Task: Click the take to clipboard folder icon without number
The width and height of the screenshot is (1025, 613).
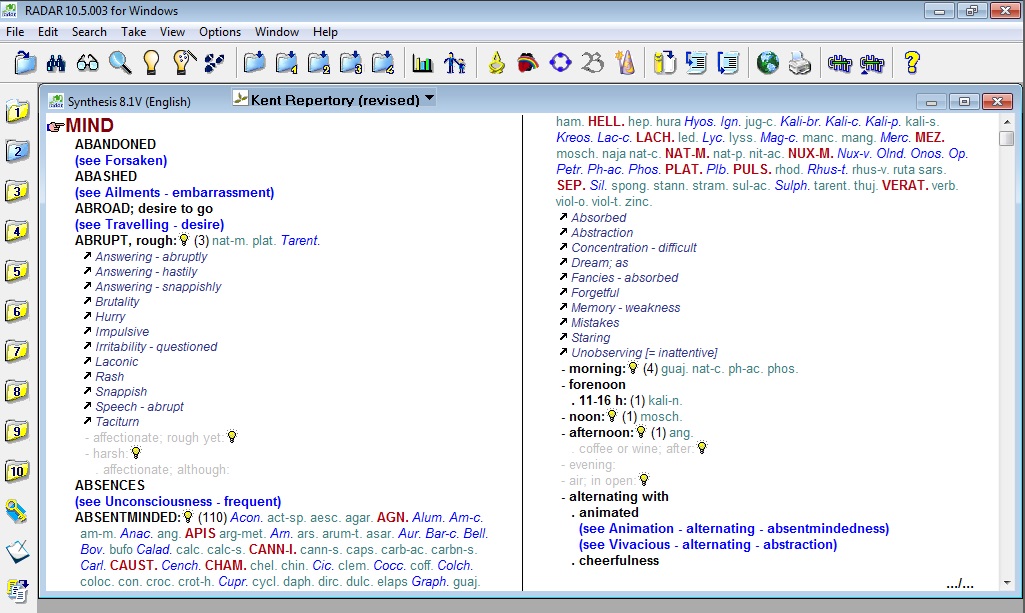Action: coord(254,63)
